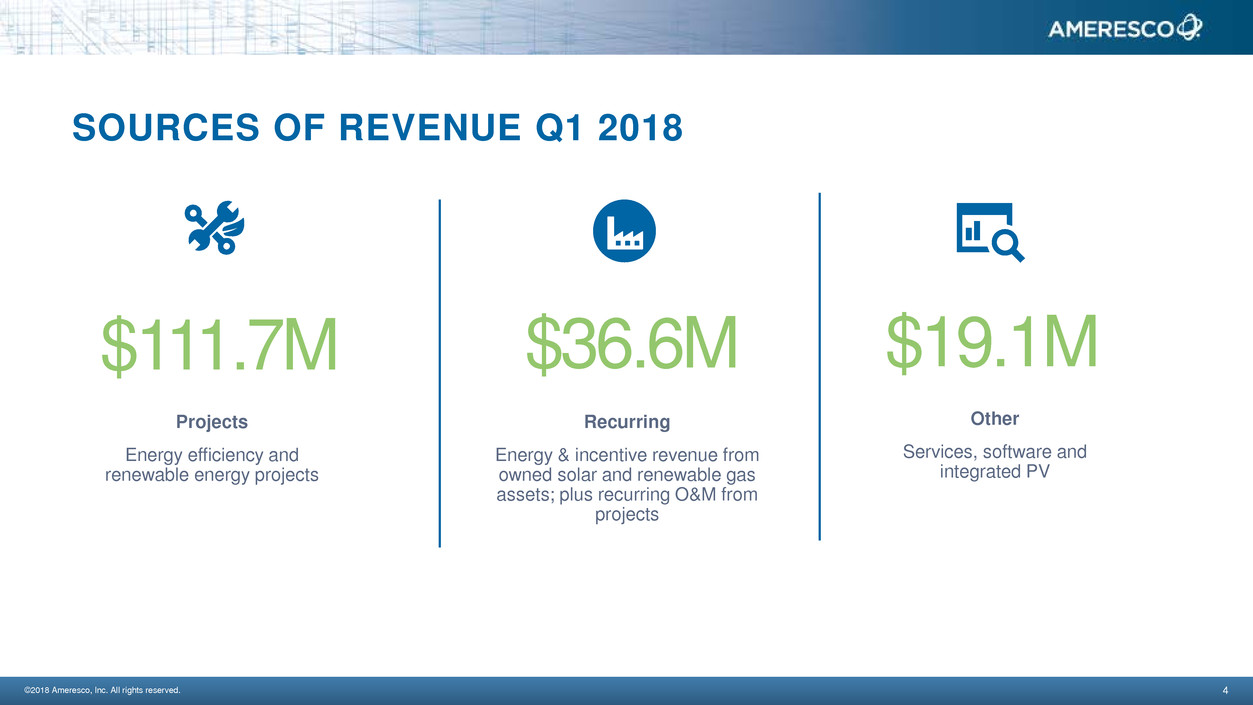The image size is (1253, 705).
Task: Click the slide number 4 in footer
Action: [x=1225, y=690]
